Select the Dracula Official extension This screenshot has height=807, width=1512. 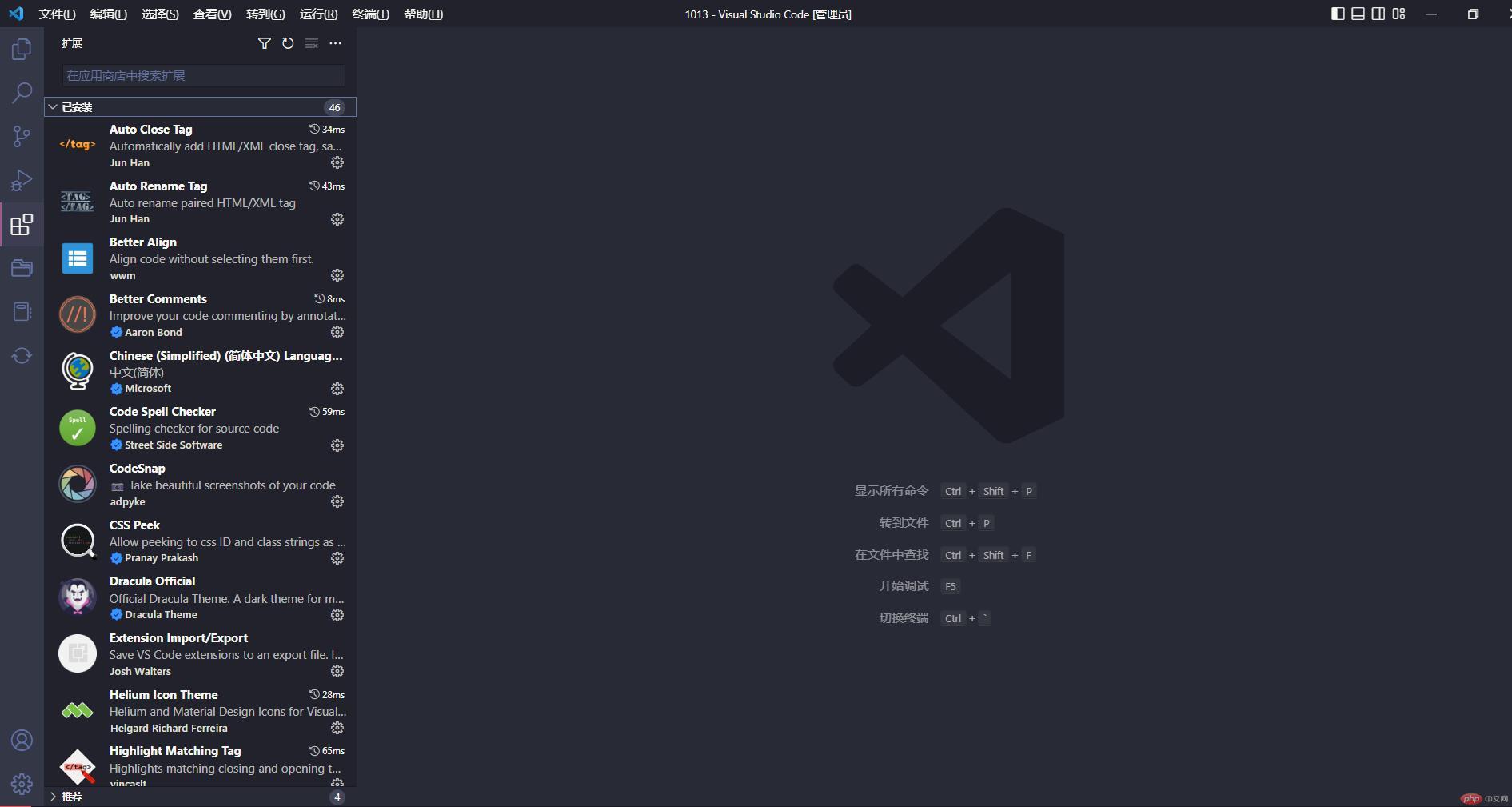click(x=200, y=597)
